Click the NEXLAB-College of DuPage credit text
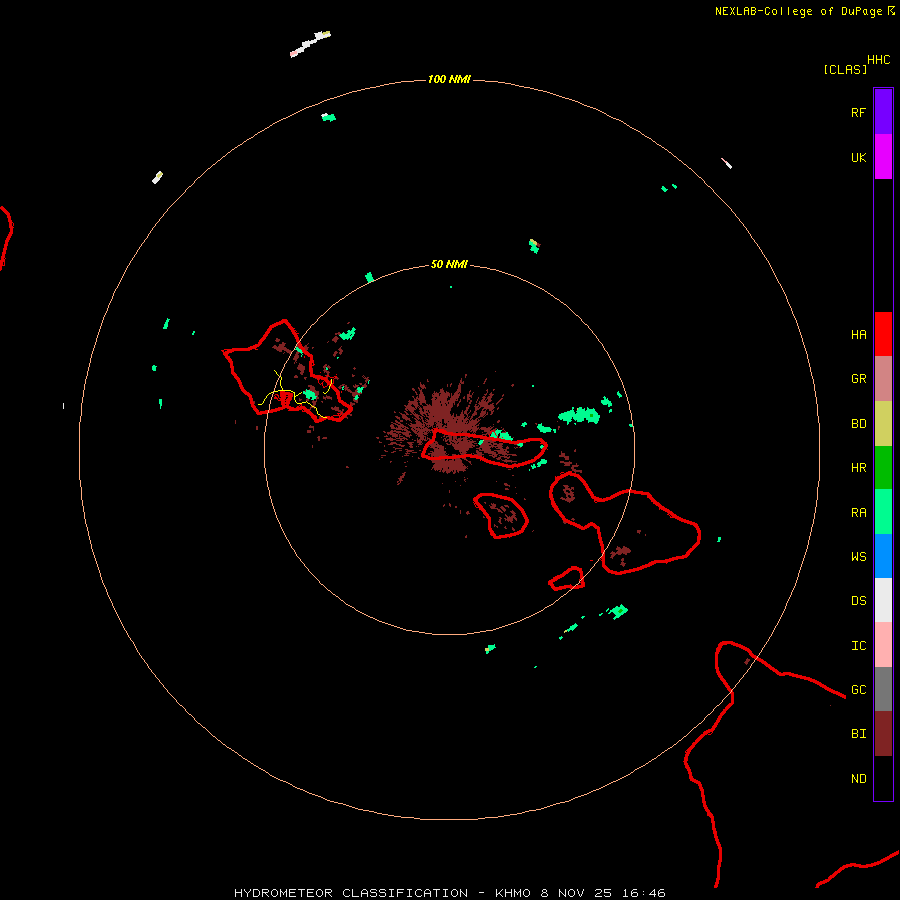This screenshot has height=900, width=900. 798,11
